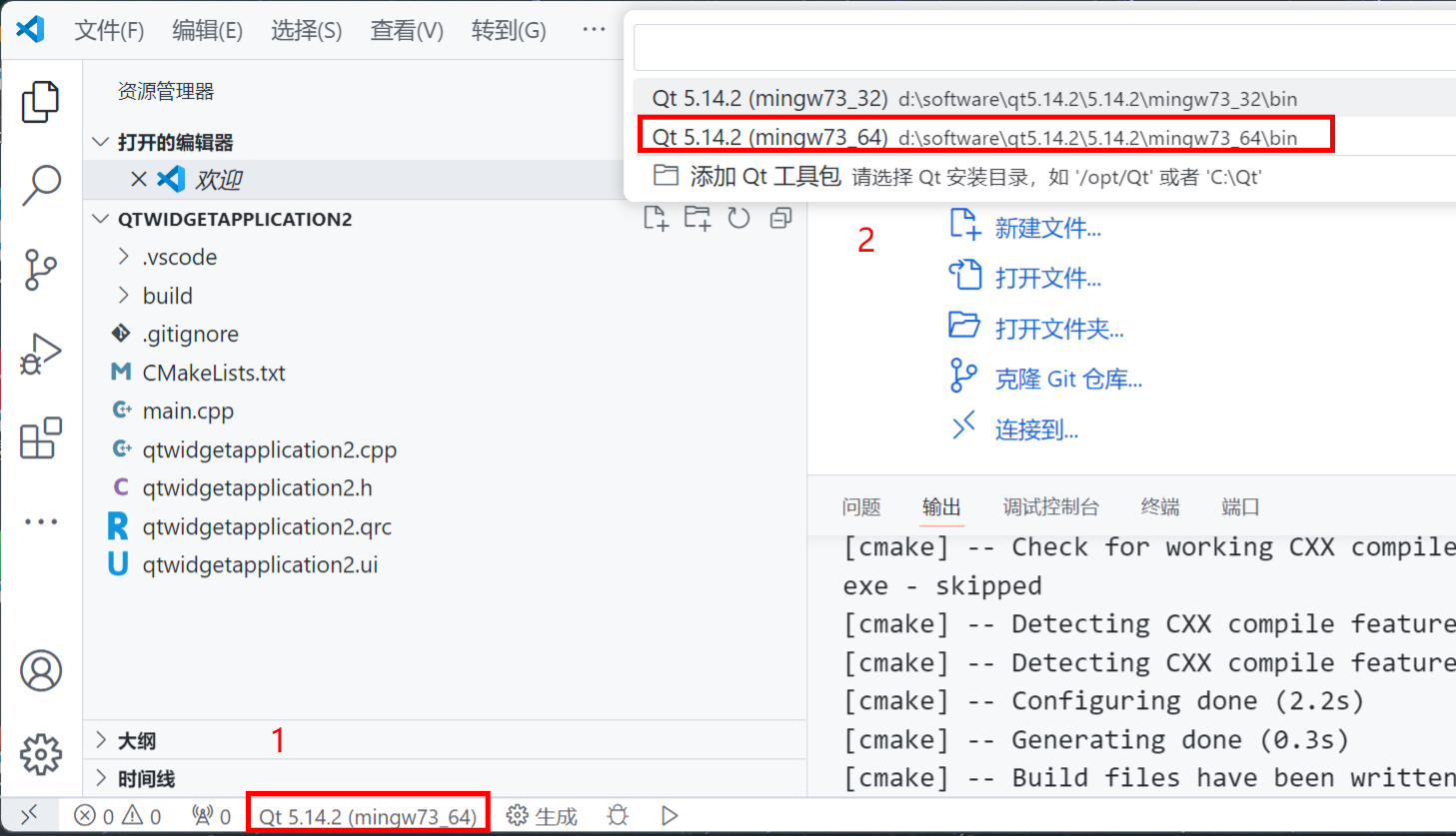This screenshot has height=836, width=1456.
Task: Select Qt 5.14.2 (mingw73_64) kit option
Action: [1044, 137]
